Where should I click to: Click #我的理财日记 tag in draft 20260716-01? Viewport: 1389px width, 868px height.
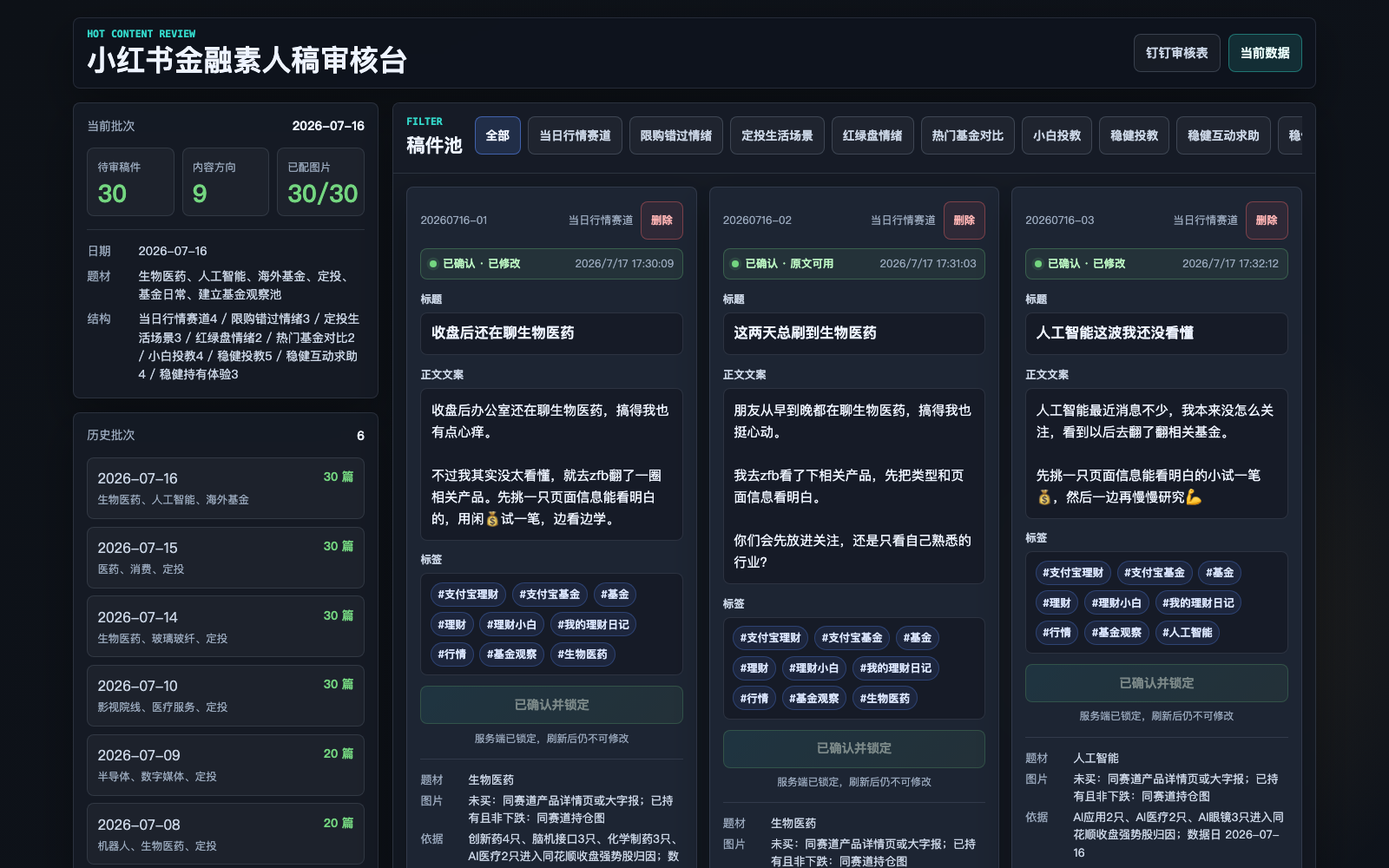593,625
